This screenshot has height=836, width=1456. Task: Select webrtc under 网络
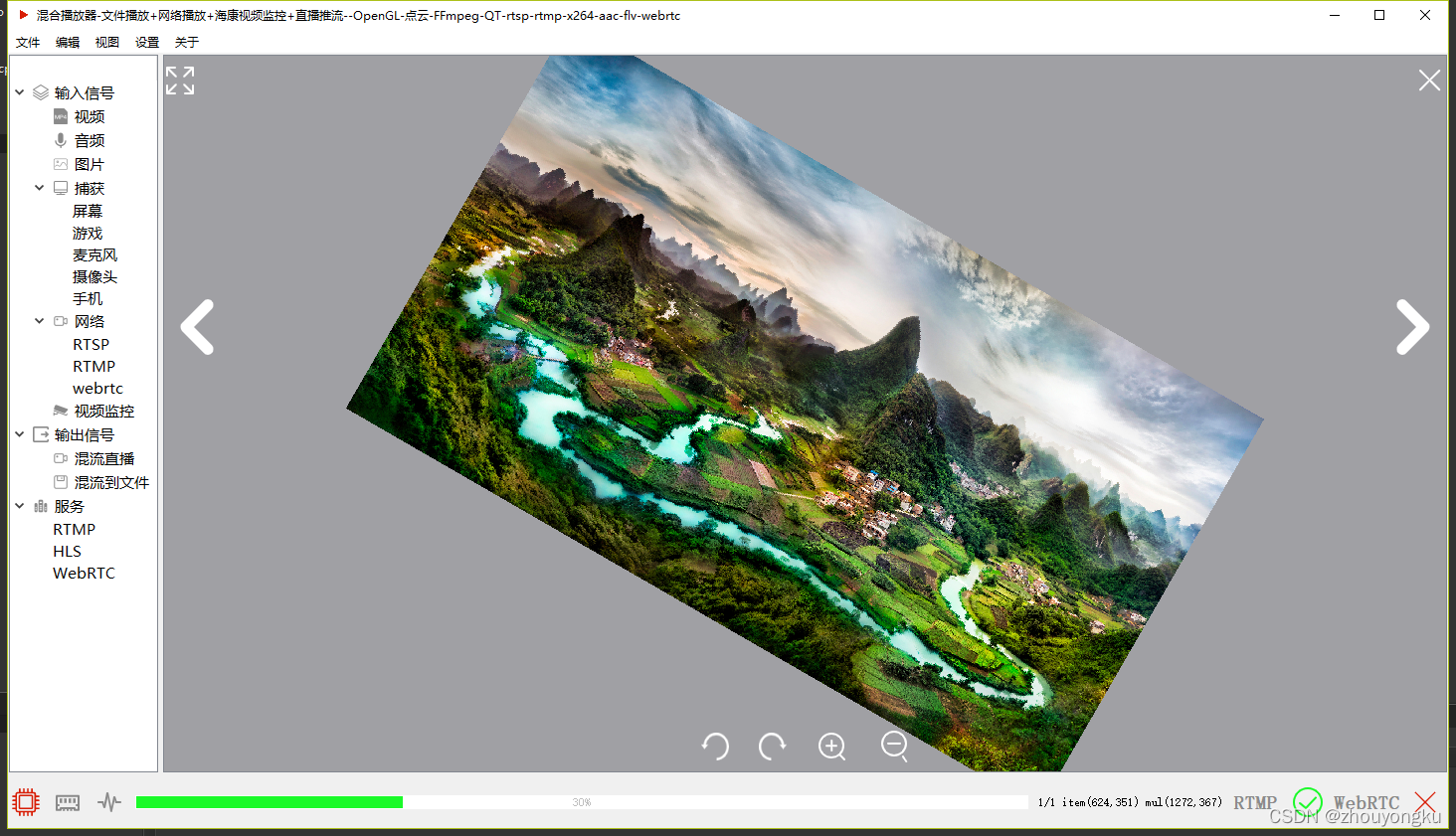[97, 388]
